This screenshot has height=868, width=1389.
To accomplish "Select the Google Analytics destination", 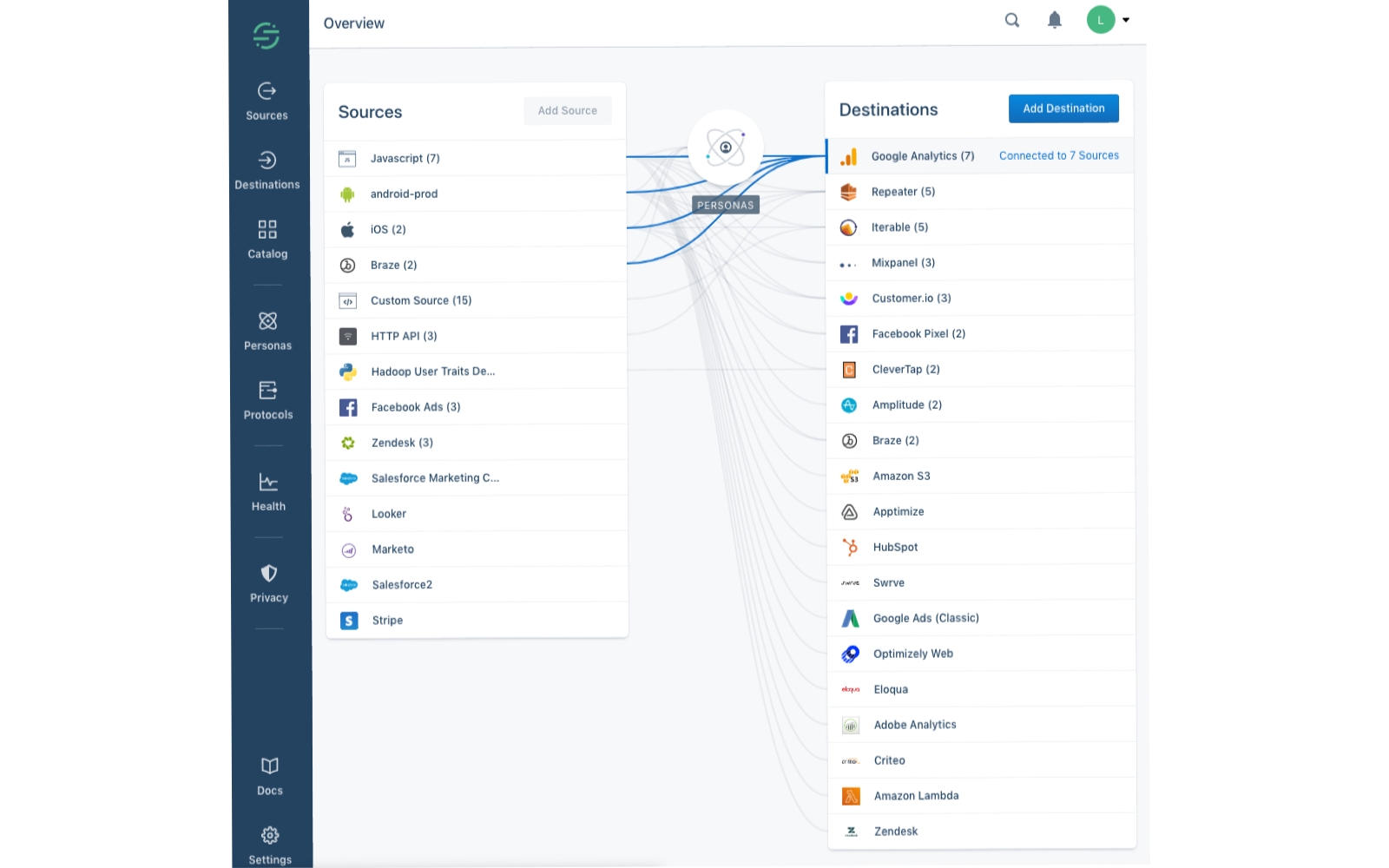I will [x=923, y=155].
